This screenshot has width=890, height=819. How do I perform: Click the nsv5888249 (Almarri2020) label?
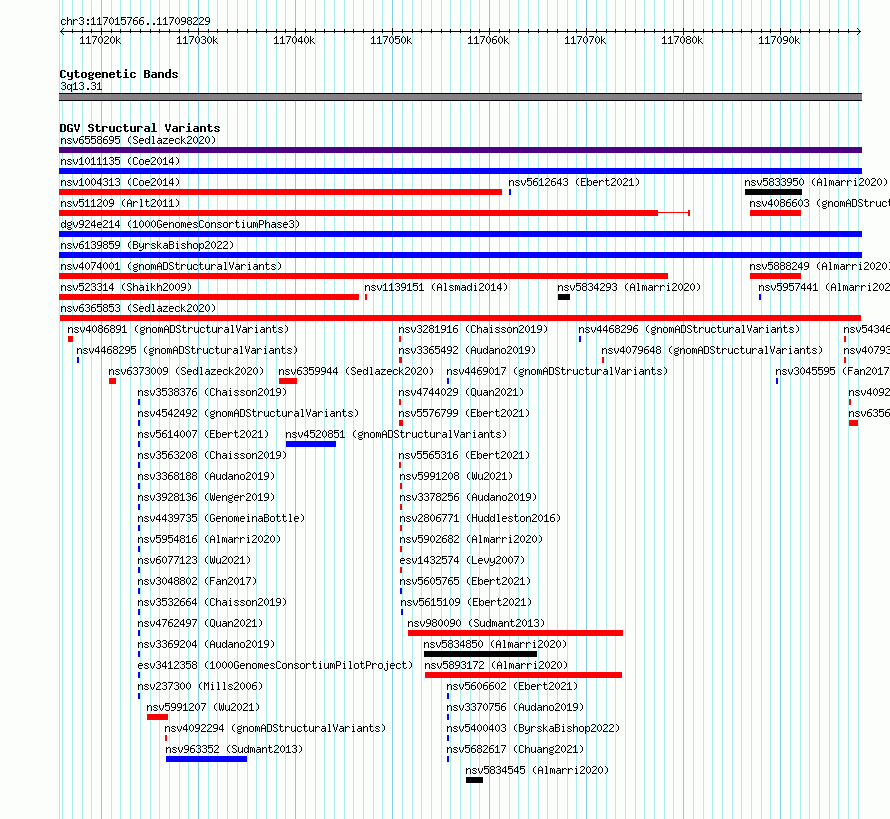point(819,266)
